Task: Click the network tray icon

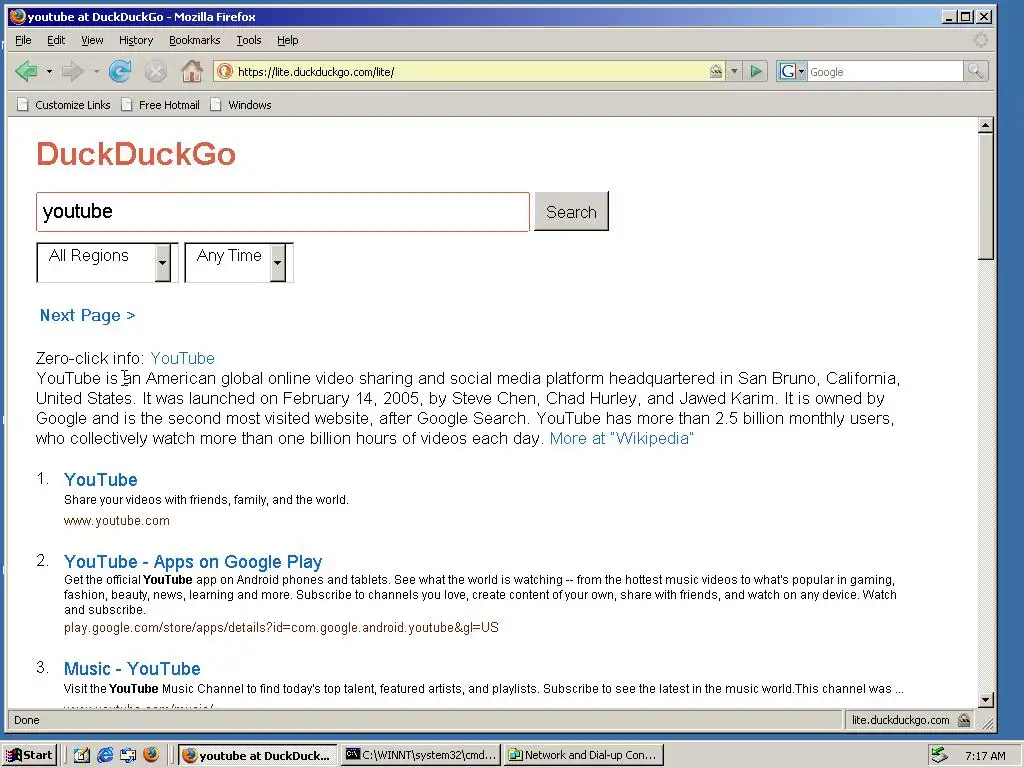Action: point(940,756)
